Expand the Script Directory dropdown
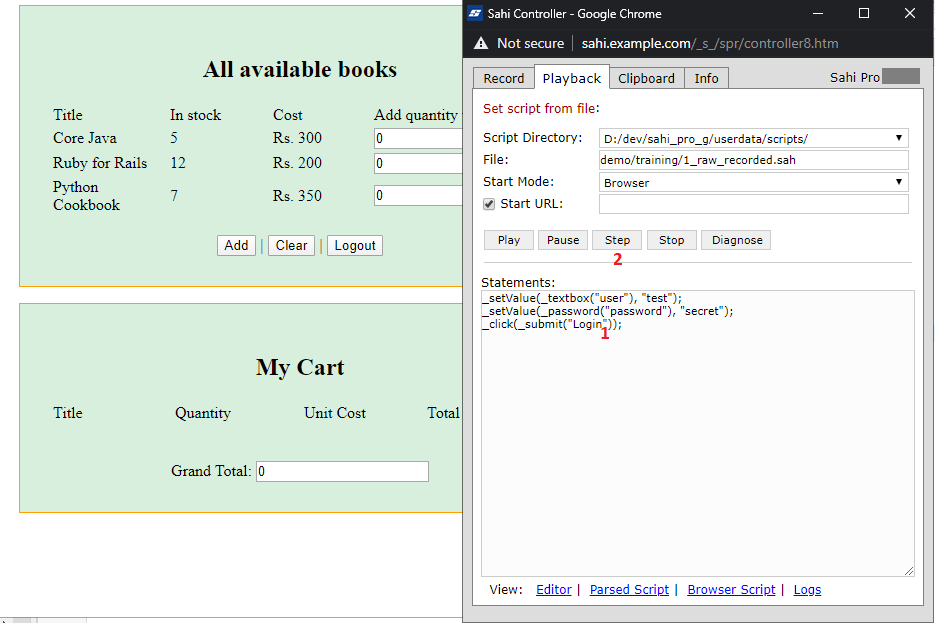The width and height of the screenshot is (935, 623). 753,138
